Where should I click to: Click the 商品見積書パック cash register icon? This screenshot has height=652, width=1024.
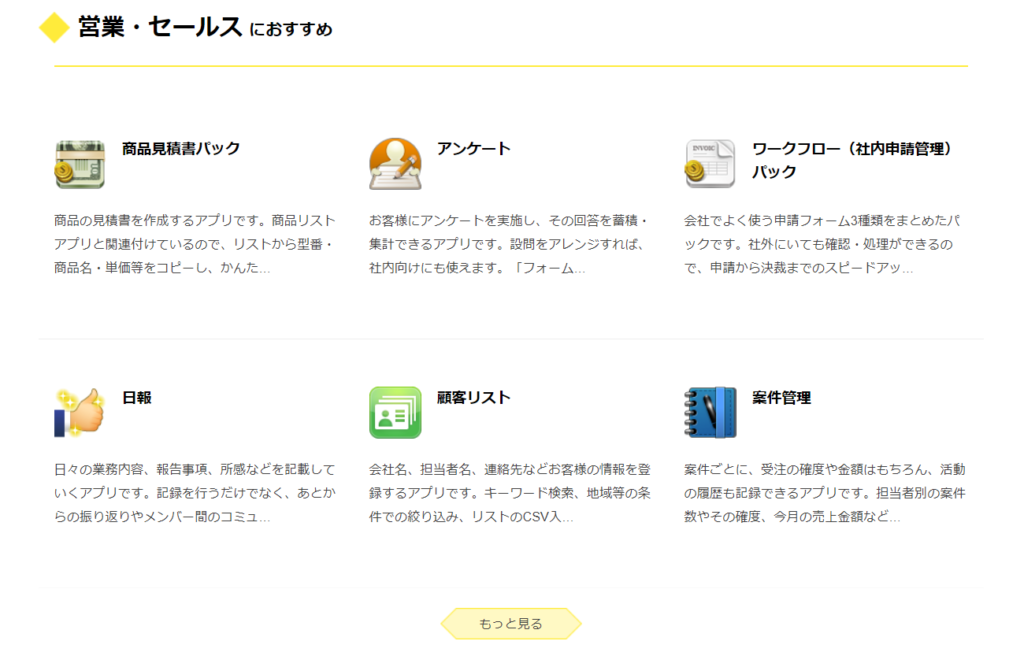pyautogui.click(x=78, y=162)
